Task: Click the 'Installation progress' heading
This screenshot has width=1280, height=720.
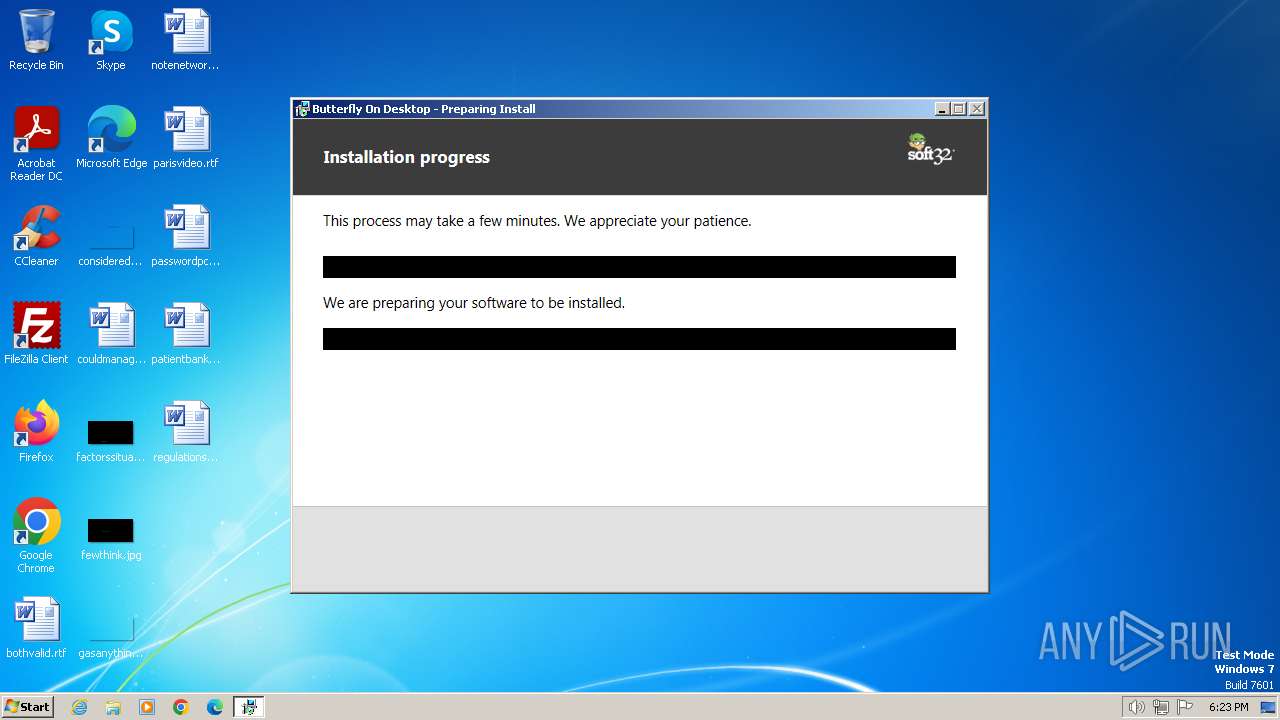Action: point(406,157)
